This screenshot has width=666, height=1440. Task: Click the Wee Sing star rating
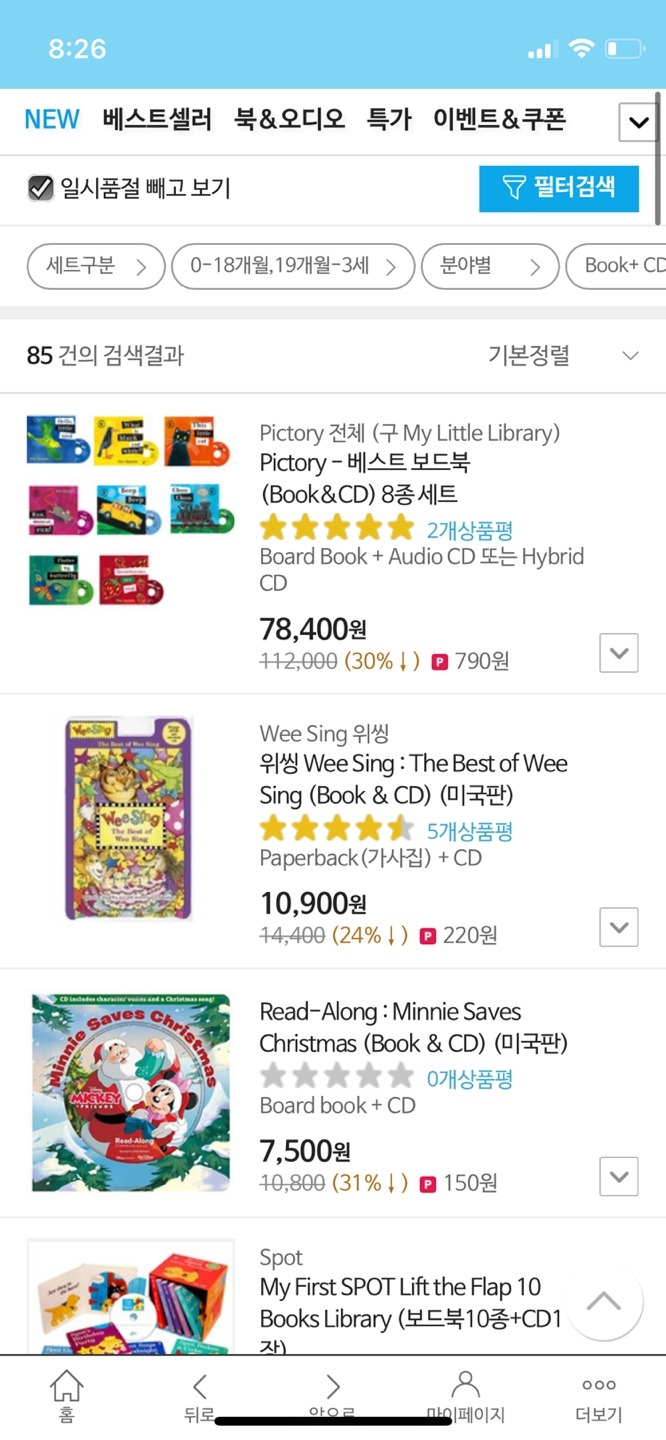coord(336,829)
